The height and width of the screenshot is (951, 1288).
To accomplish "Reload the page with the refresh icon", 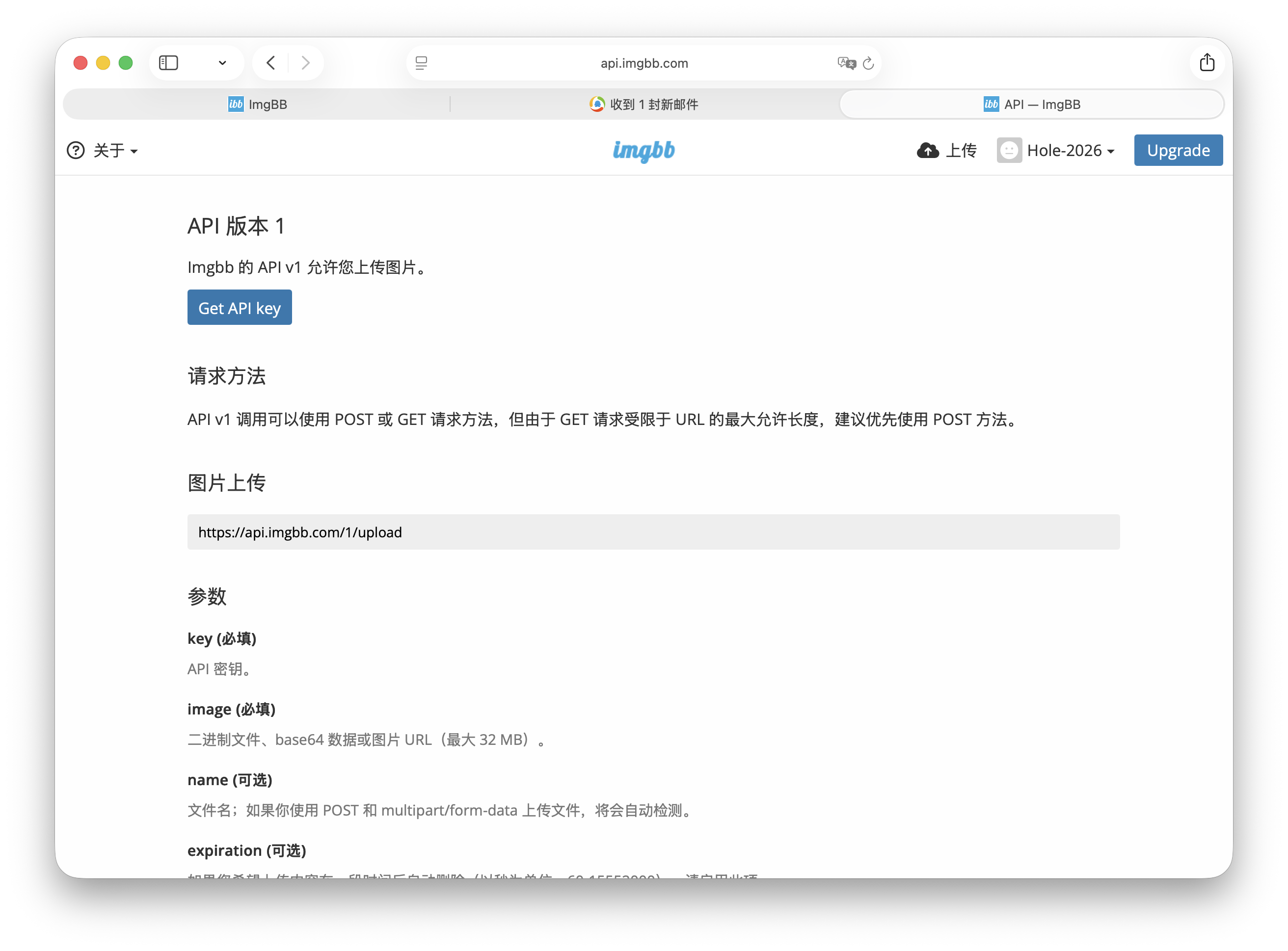I will coord(868,63).
